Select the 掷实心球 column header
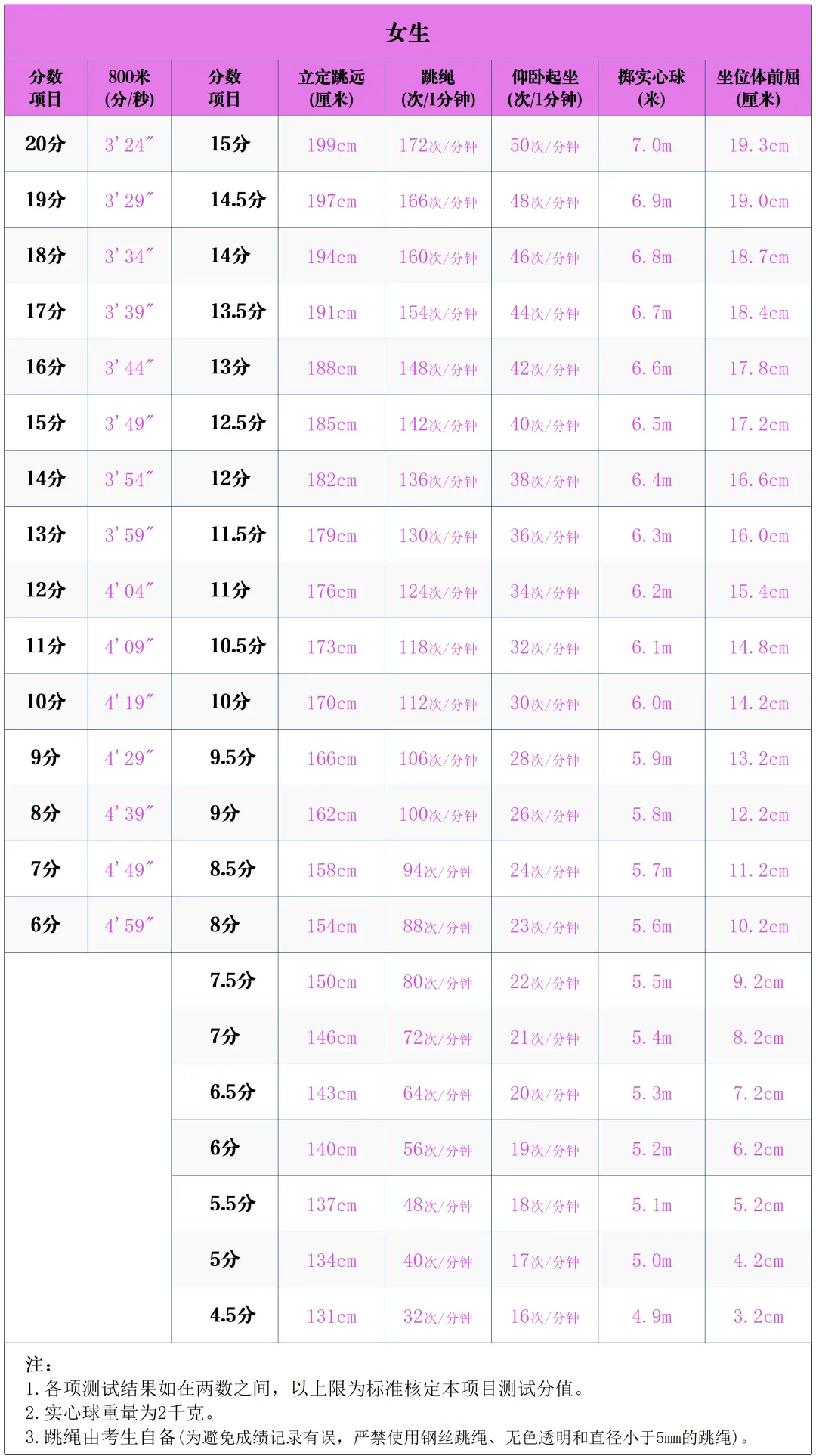Image resolution: width=816 pixels, height=1456 pixels. point(651,88)
